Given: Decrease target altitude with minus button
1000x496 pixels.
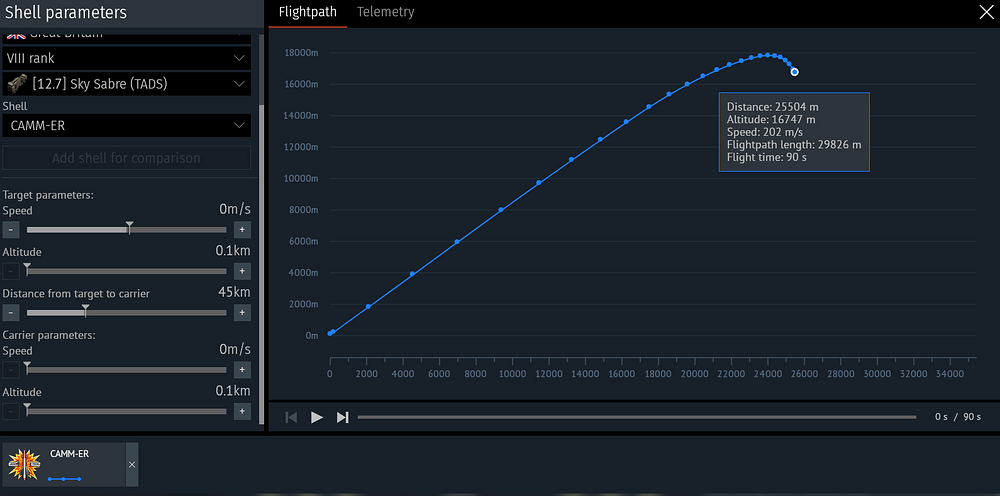Looking at the screenshot, I should tap(11, 272).
